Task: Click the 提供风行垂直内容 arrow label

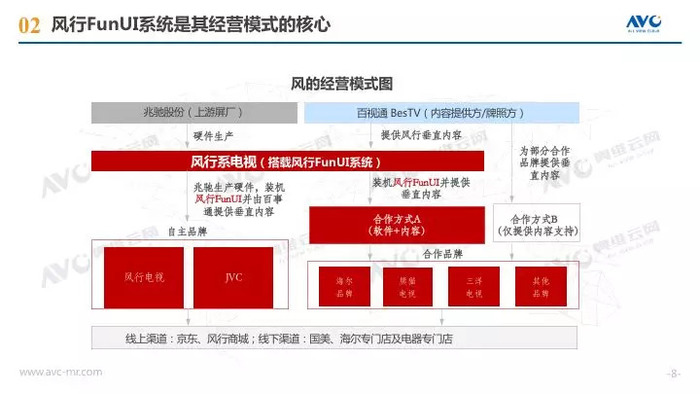Action: click(421, 135)
